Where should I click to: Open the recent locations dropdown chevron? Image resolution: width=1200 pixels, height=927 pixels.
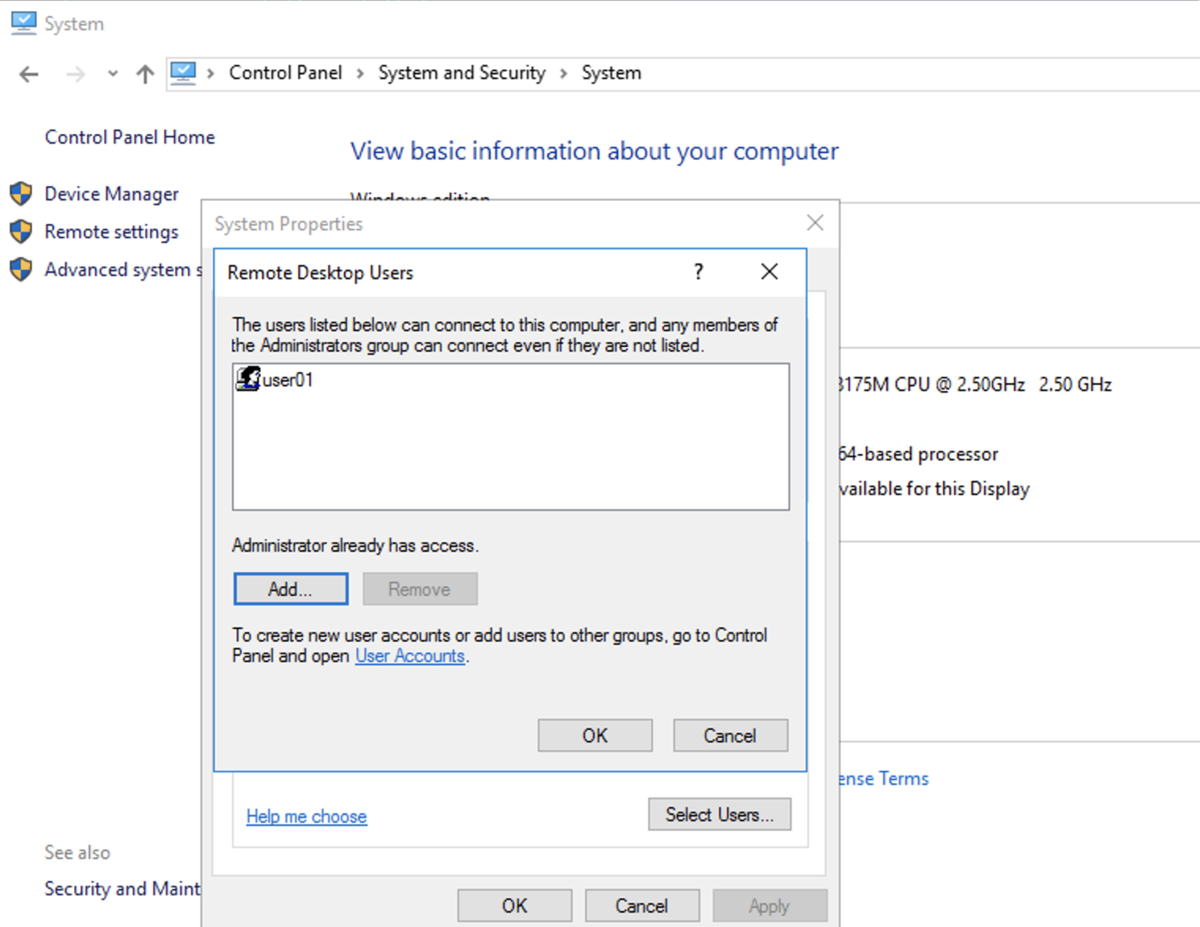(113, 74)
